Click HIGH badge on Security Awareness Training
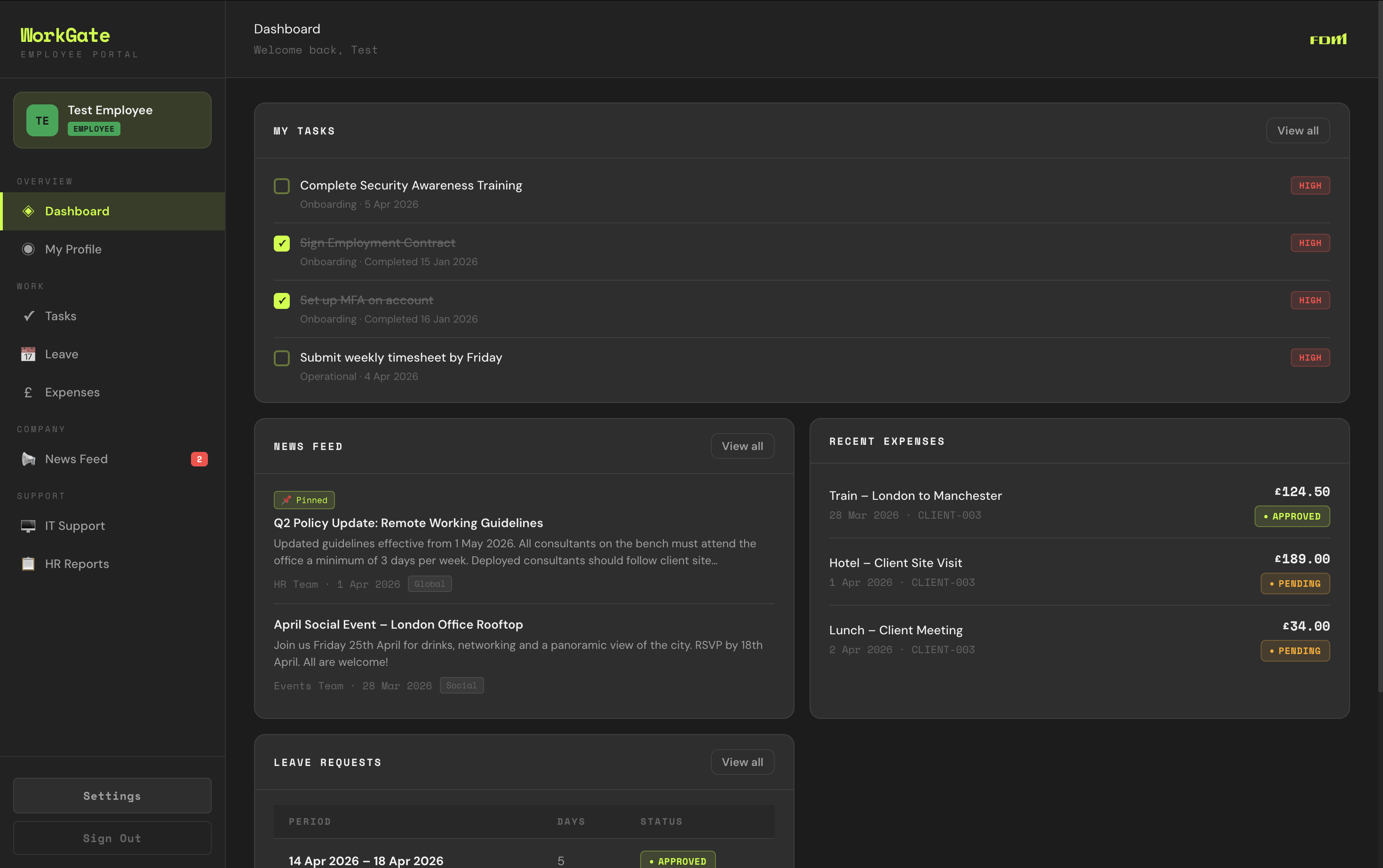The width and height of the screenshot is (1383, 868). point(1310,186)
